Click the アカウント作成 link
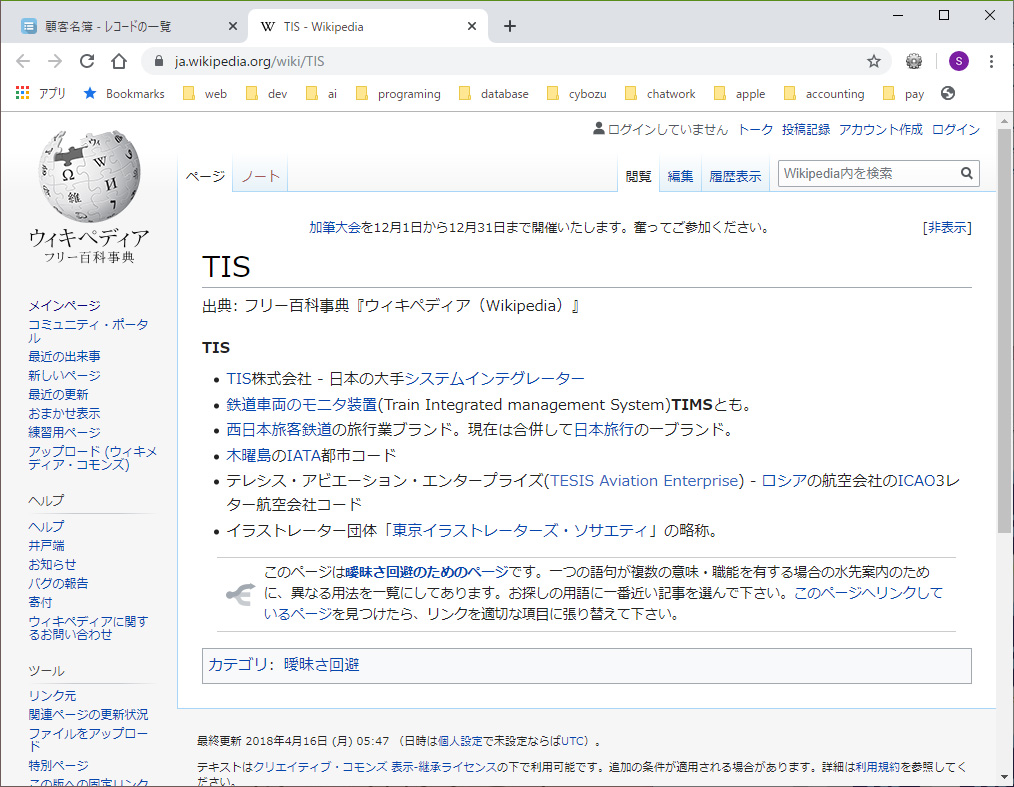This screenshot has width=1014, height=787. (x=881, y=129)
